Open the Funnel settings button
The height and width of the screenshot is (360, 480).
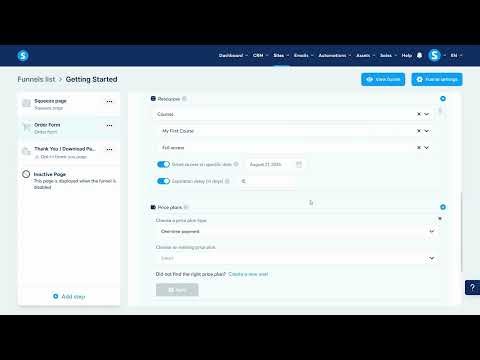click(437, 79)
